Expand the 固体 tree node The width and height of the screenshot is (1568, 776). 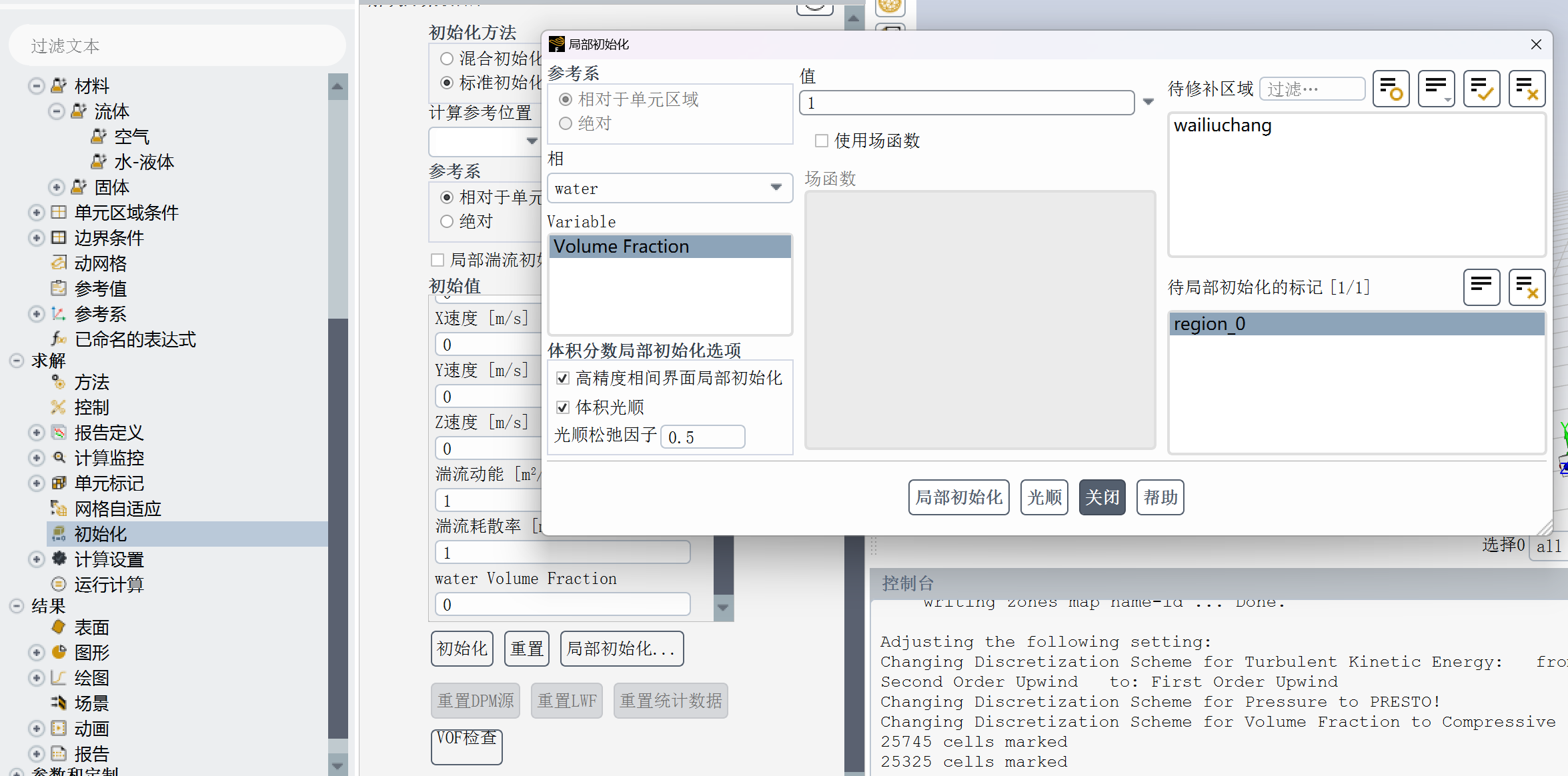point(57,187)
